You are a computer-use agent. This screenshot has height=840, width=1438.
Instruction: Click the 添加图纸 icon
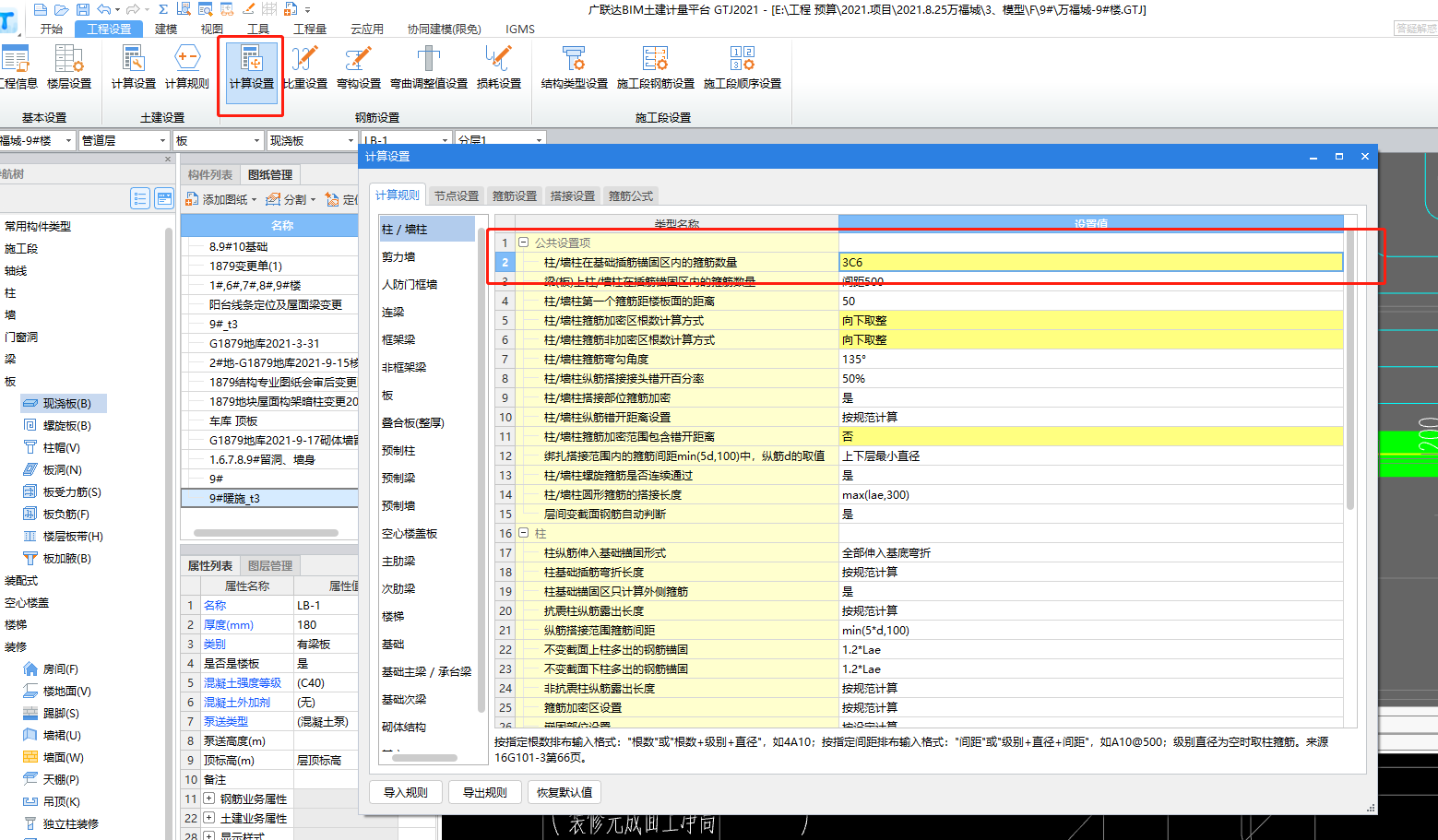[x=192, y=199]
